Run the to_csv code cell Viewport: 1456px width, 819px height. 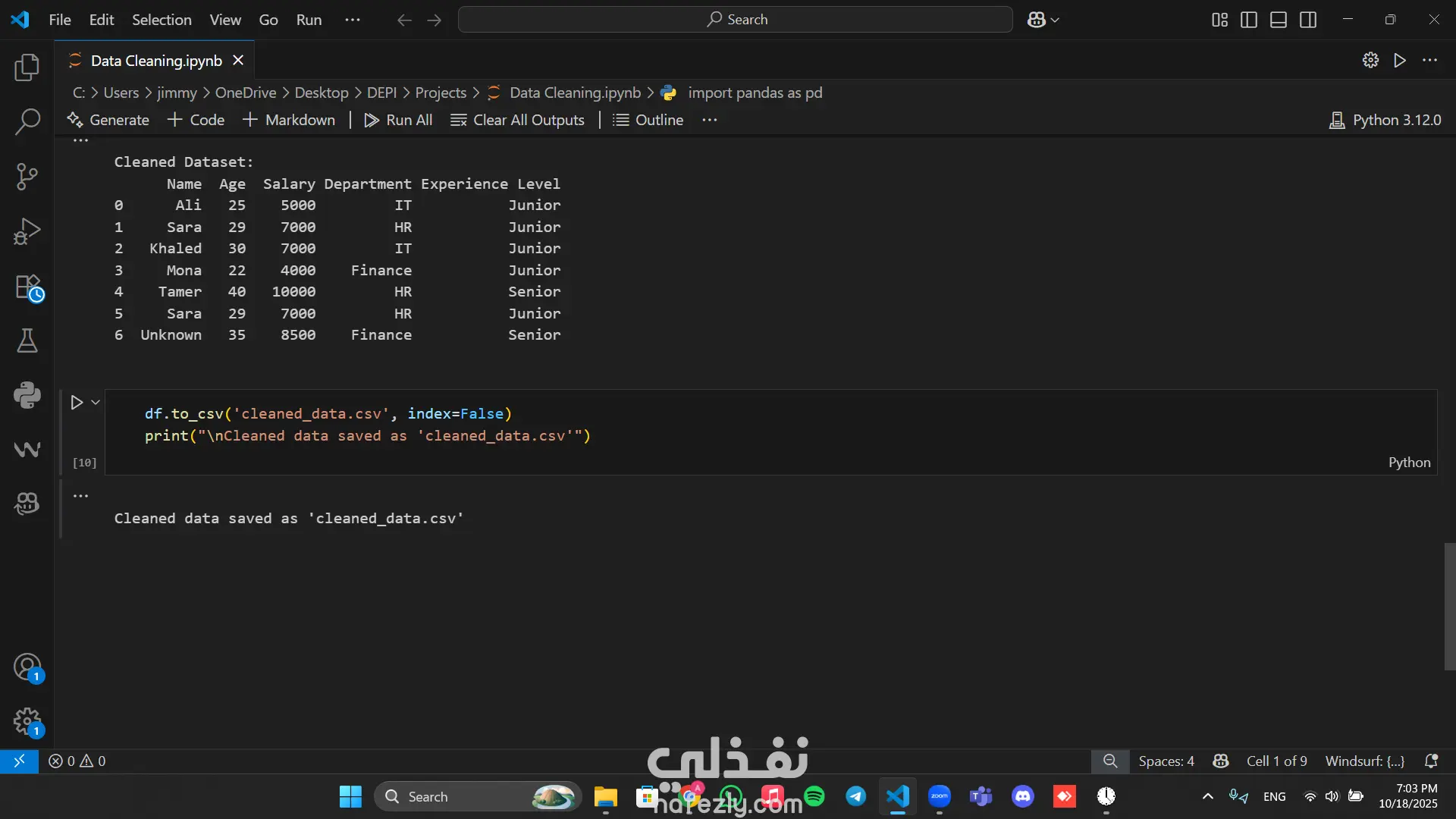pyautogui.click(x=77, y=402)
